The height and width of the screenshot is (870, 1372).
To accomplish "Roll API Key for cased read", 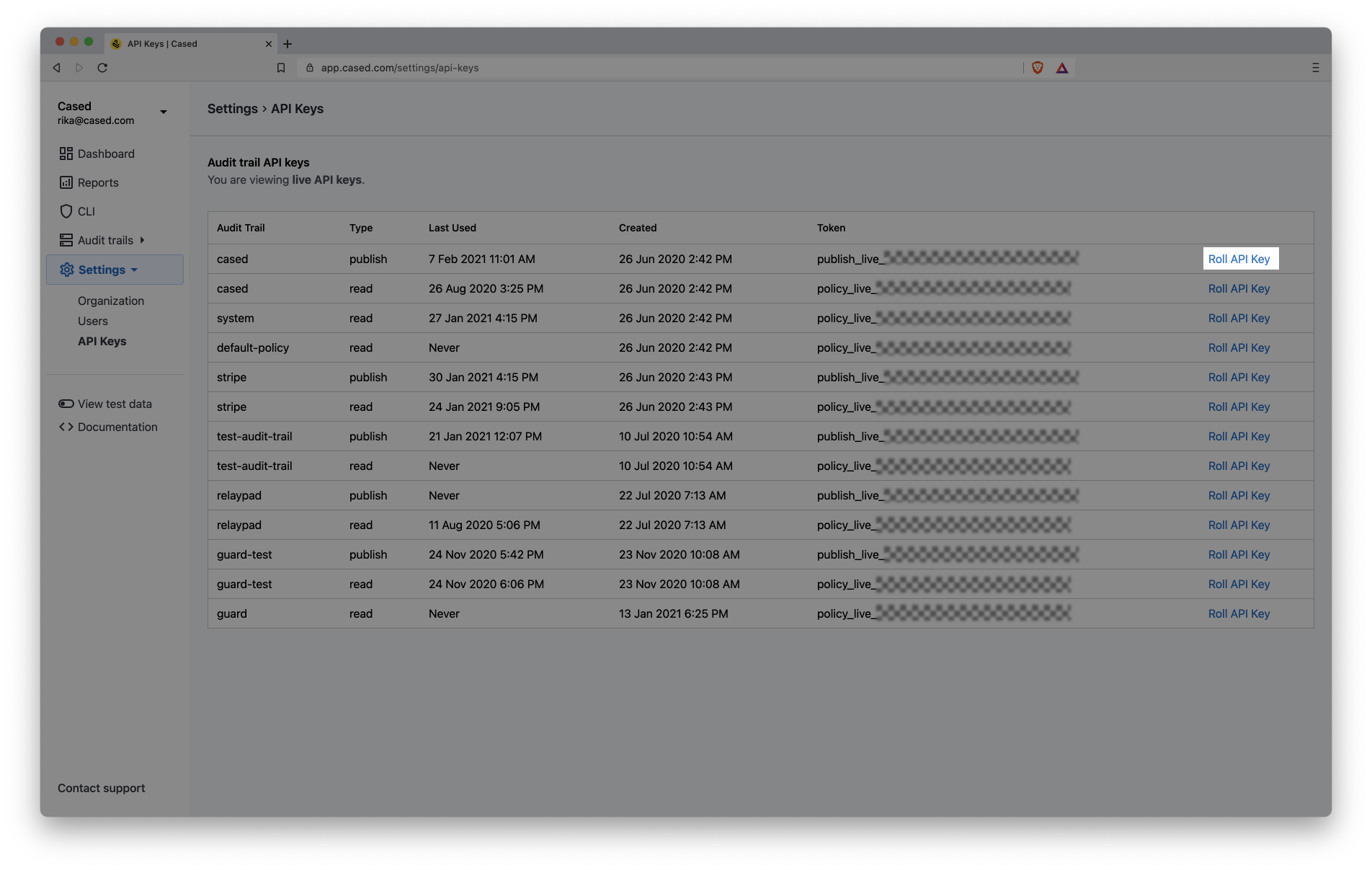I will point(1239,288).
